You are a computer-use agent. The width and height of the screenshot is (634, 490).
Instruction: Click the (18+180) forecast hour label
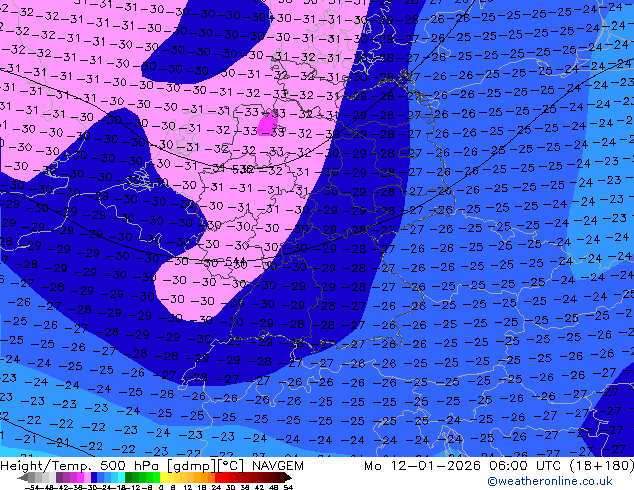[x=602, y=466]
